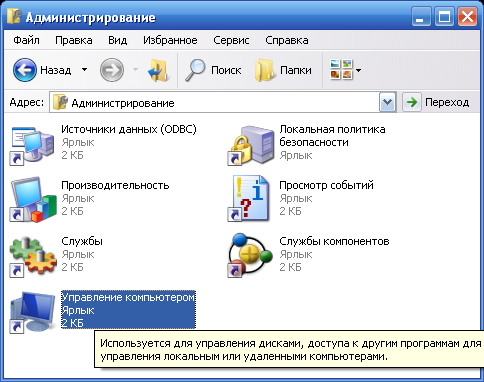Click the blue Back arrow icon

pyautogui.click(x=25, y=70)
